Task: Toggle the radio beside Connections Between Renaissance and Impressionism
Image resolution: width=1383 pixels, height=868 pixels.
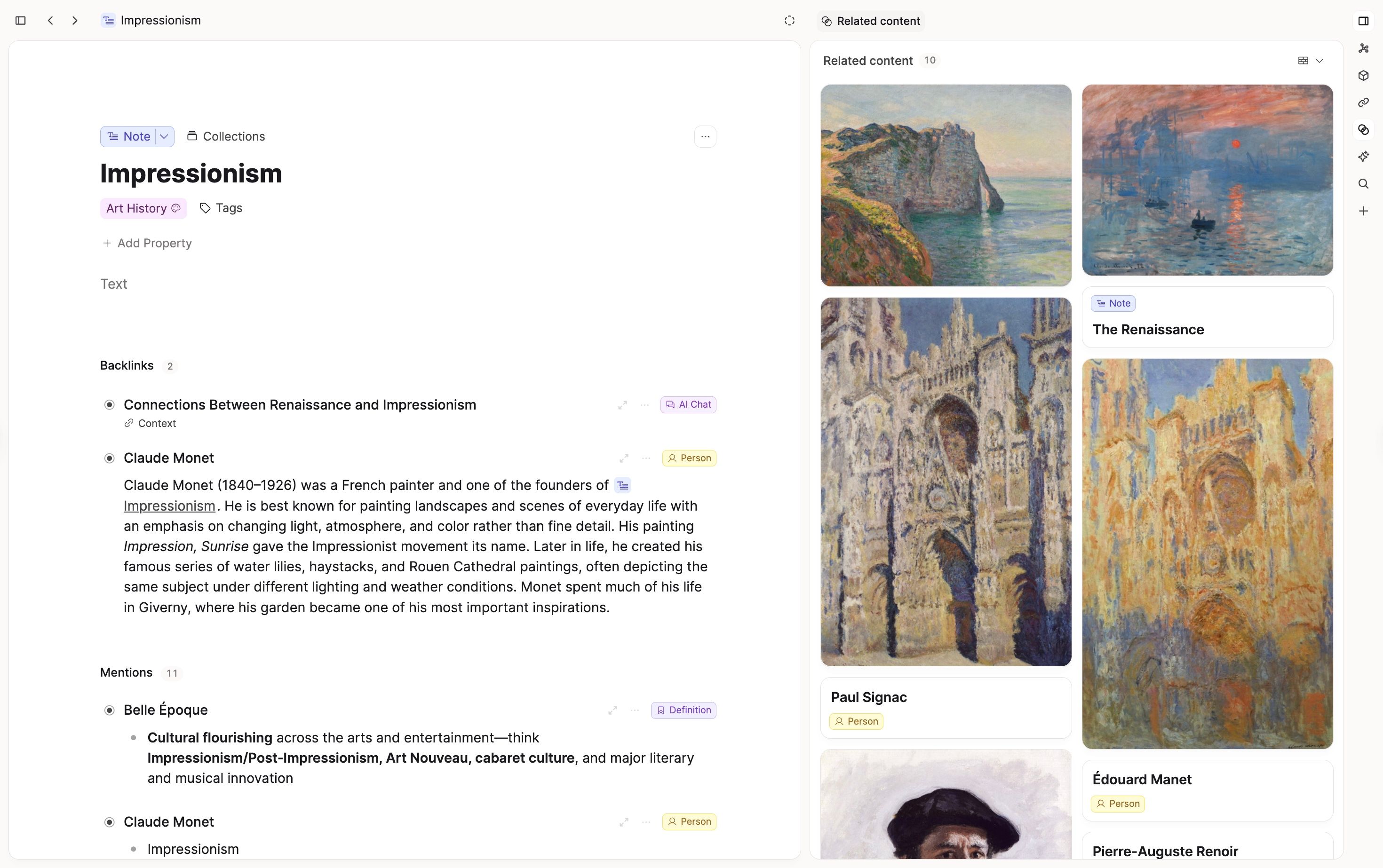Action: coord(109,405)
